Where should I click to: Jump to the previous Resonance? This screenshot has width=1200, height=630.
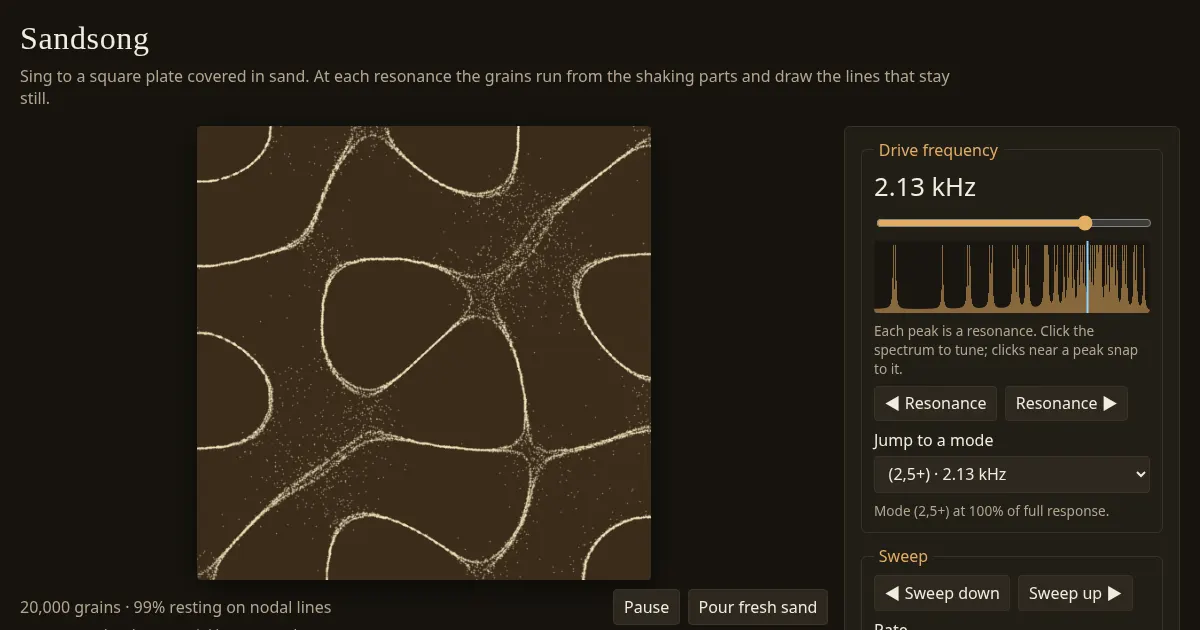click(935, 403)
